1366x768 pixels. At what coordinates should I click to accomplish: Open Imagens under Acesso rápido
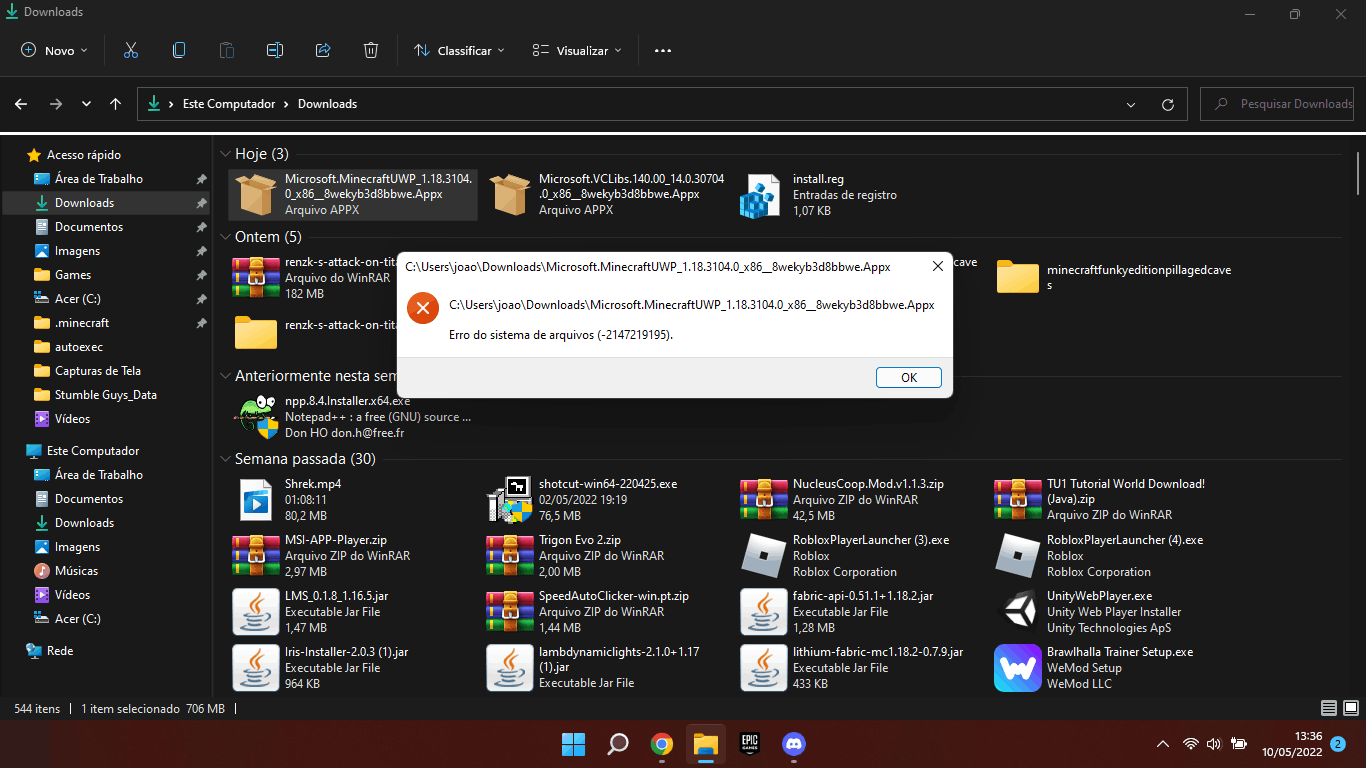pos(77,251)
